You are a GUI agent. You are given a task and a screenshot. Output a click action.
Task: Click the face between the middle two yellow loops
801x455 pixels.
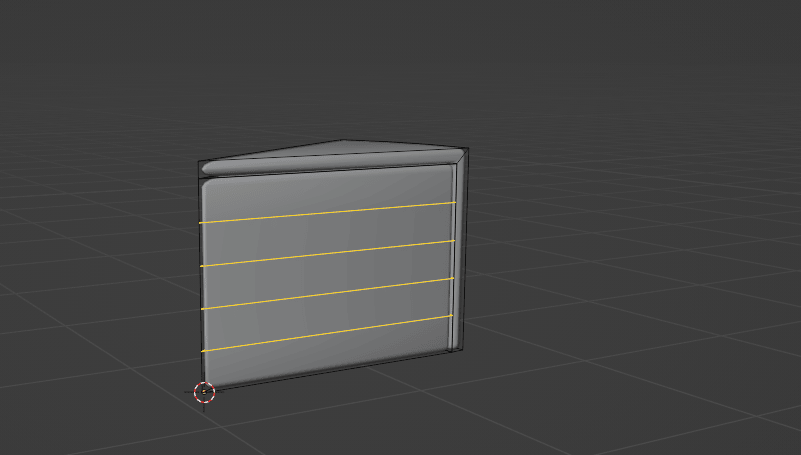(328, 274)
